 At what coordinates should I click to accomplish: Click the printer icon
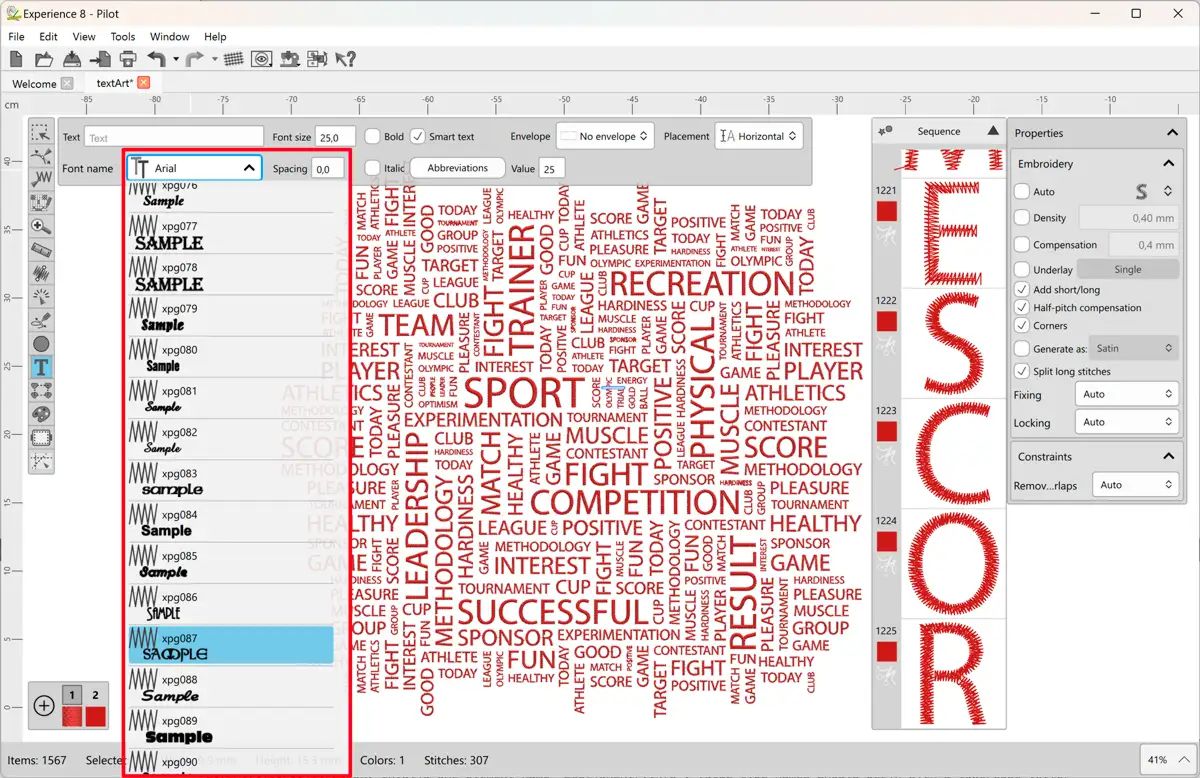127,59
